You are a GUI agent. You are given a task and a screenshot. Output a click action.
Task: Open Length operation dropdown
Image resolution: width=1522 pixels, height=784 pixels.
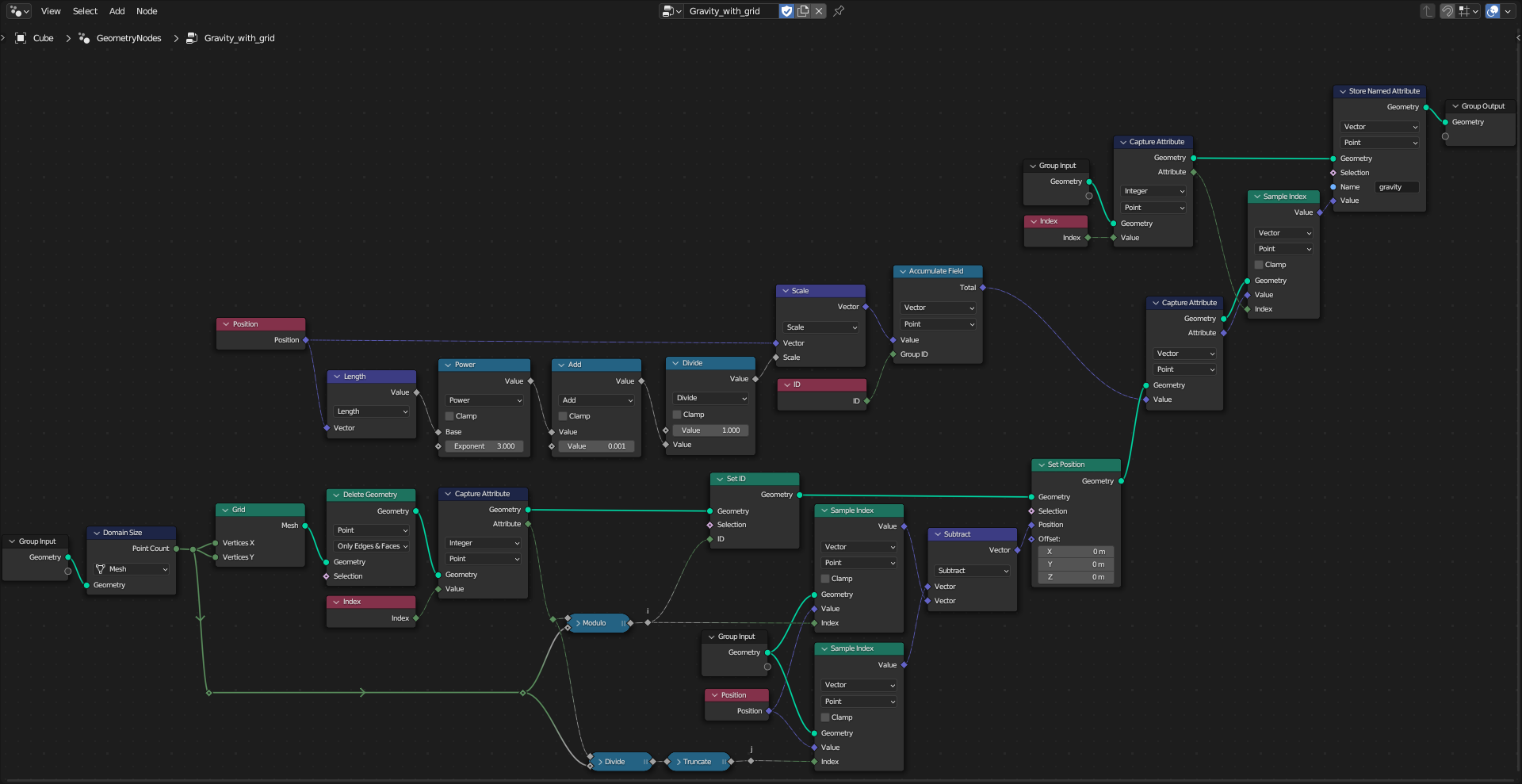click(x=372, y=411)
